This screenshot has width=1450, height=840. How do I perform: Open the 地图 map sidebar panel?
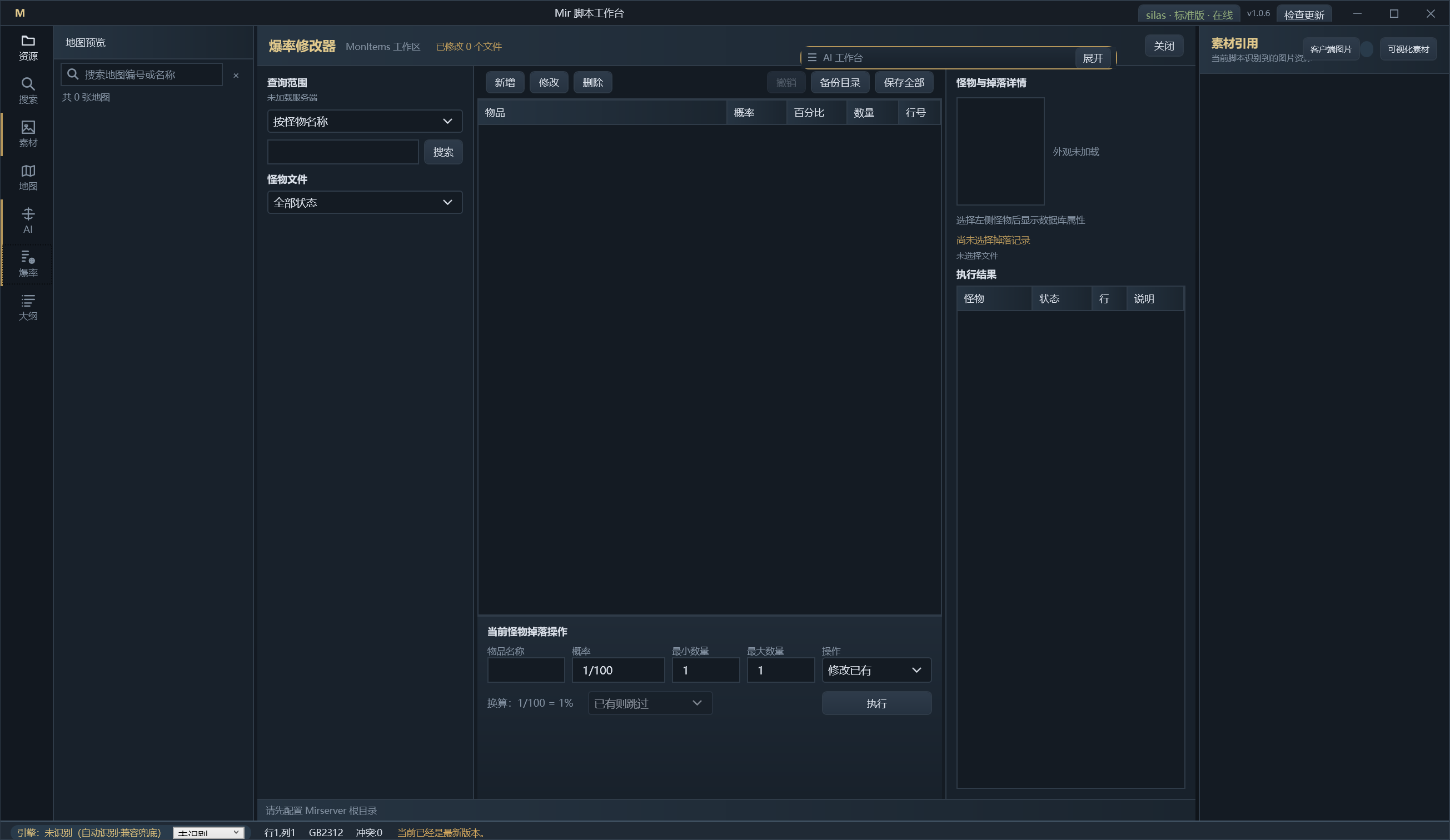tap(28, 177)
